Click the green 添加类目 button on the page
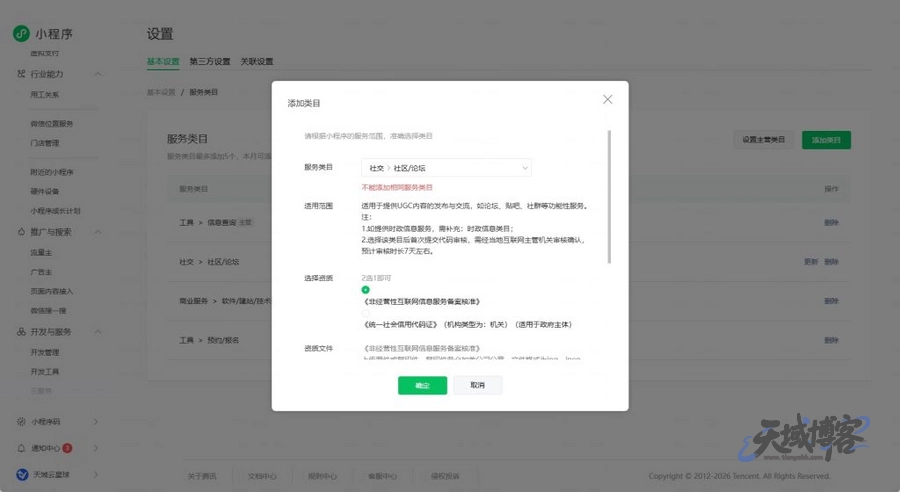Viewport: 900px width, 492px height. pos(826,140)
